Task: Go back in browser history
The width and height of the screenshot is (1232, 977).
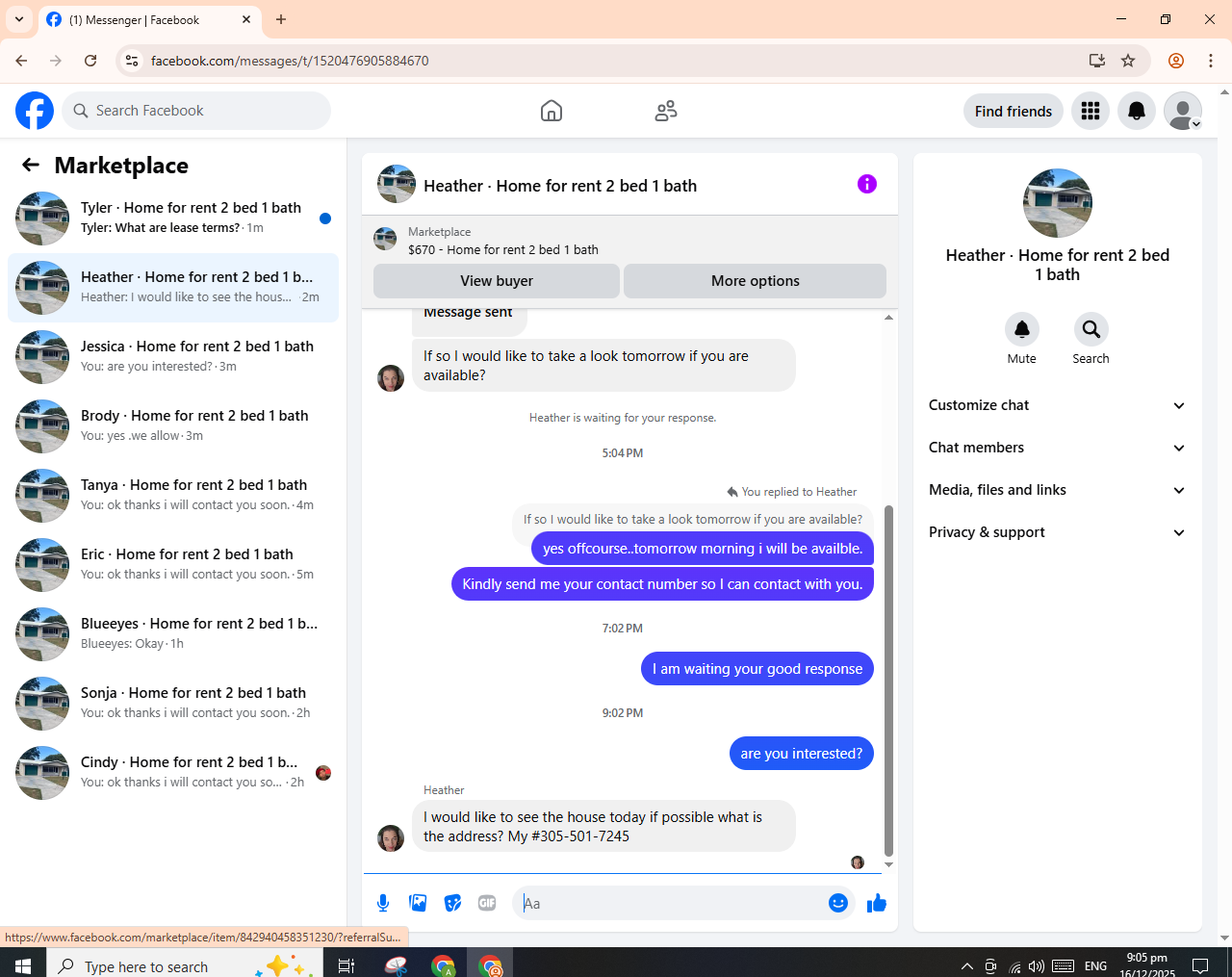Action: (x=21, y=61)
